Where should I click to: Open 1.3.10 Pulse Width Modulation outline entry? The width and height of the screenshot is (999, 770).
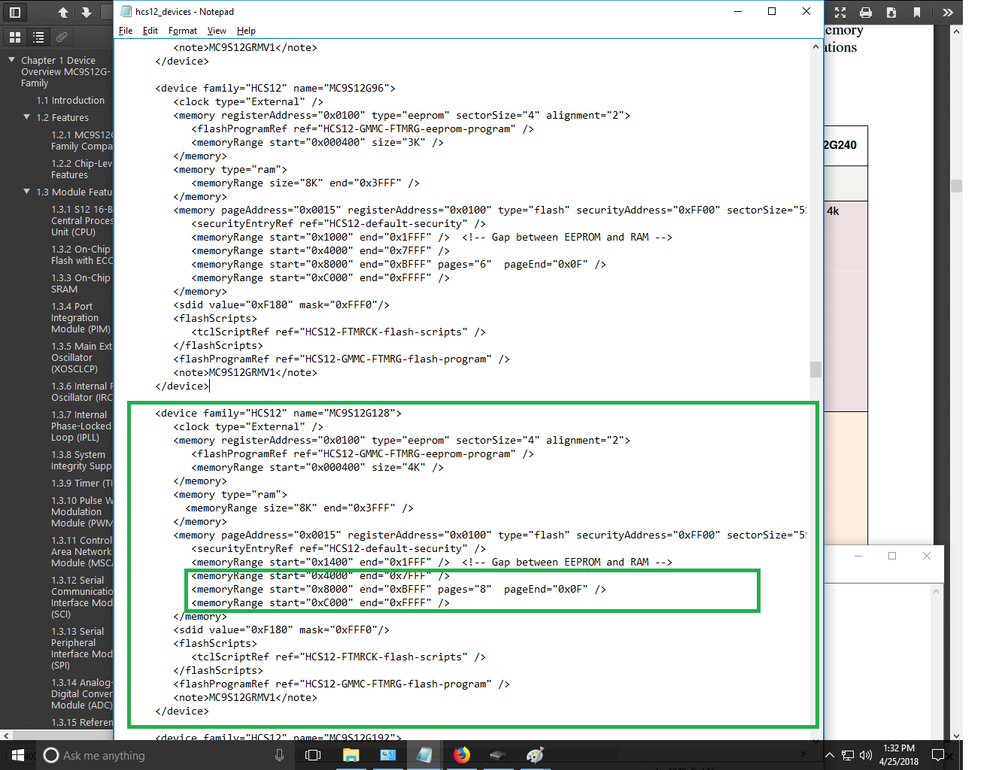point(82,511)
